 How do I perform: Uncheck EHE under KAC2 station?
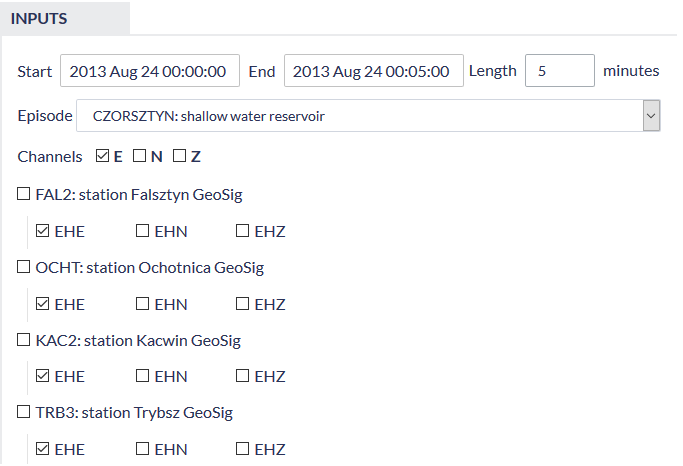point(42,375)
